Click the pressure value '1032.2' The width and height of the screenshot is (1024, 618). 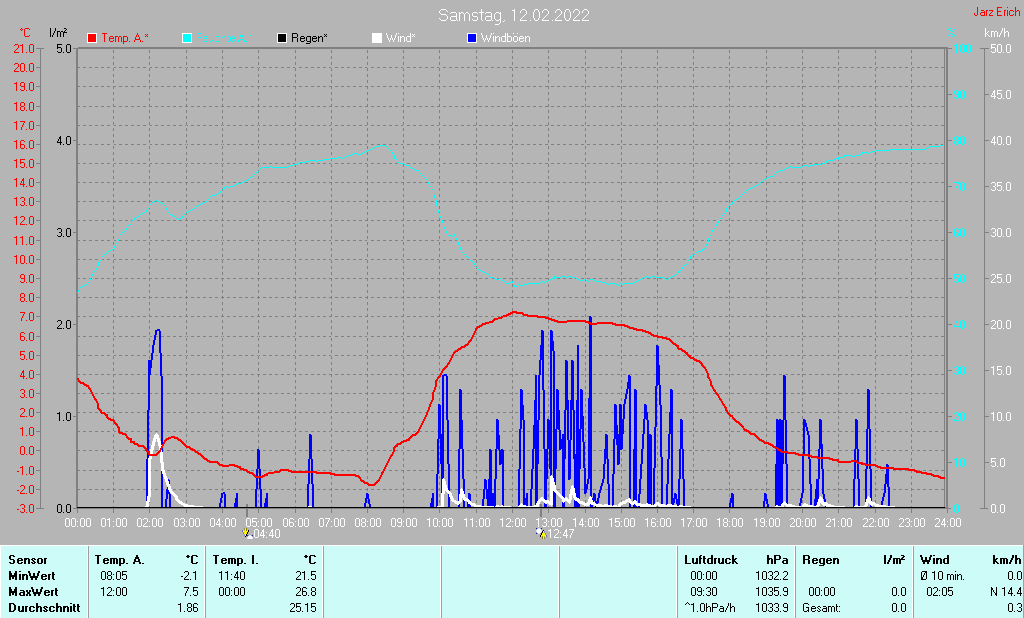tap(773, 576)
